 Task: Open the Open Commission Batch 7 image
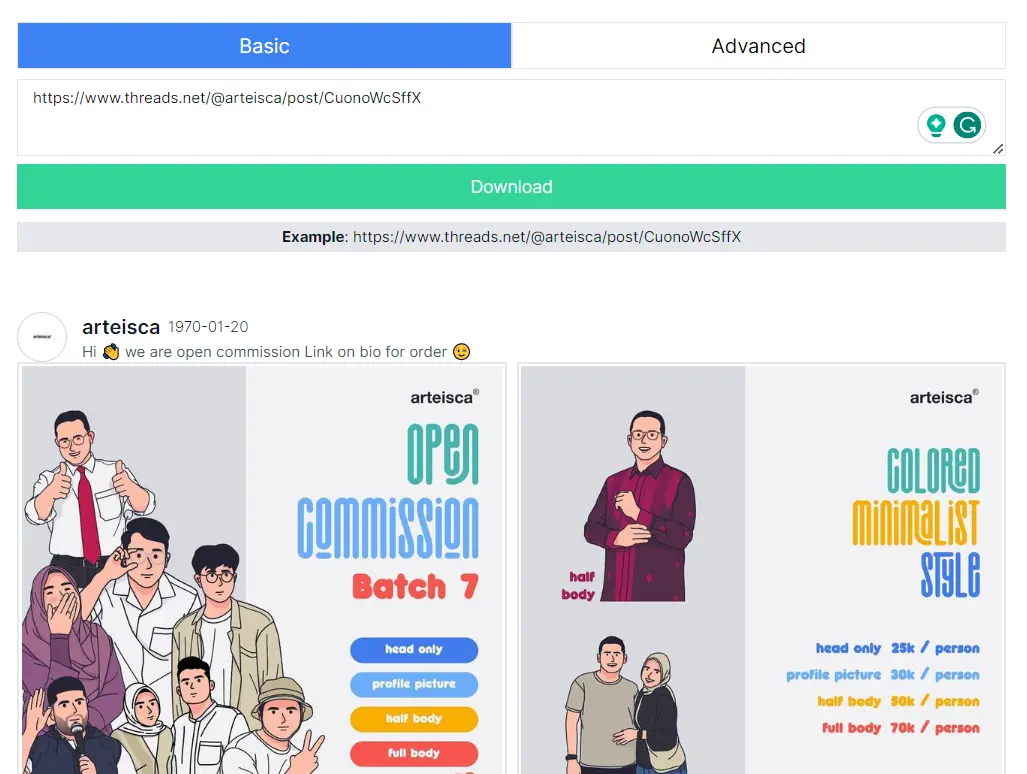pos(262,568)
